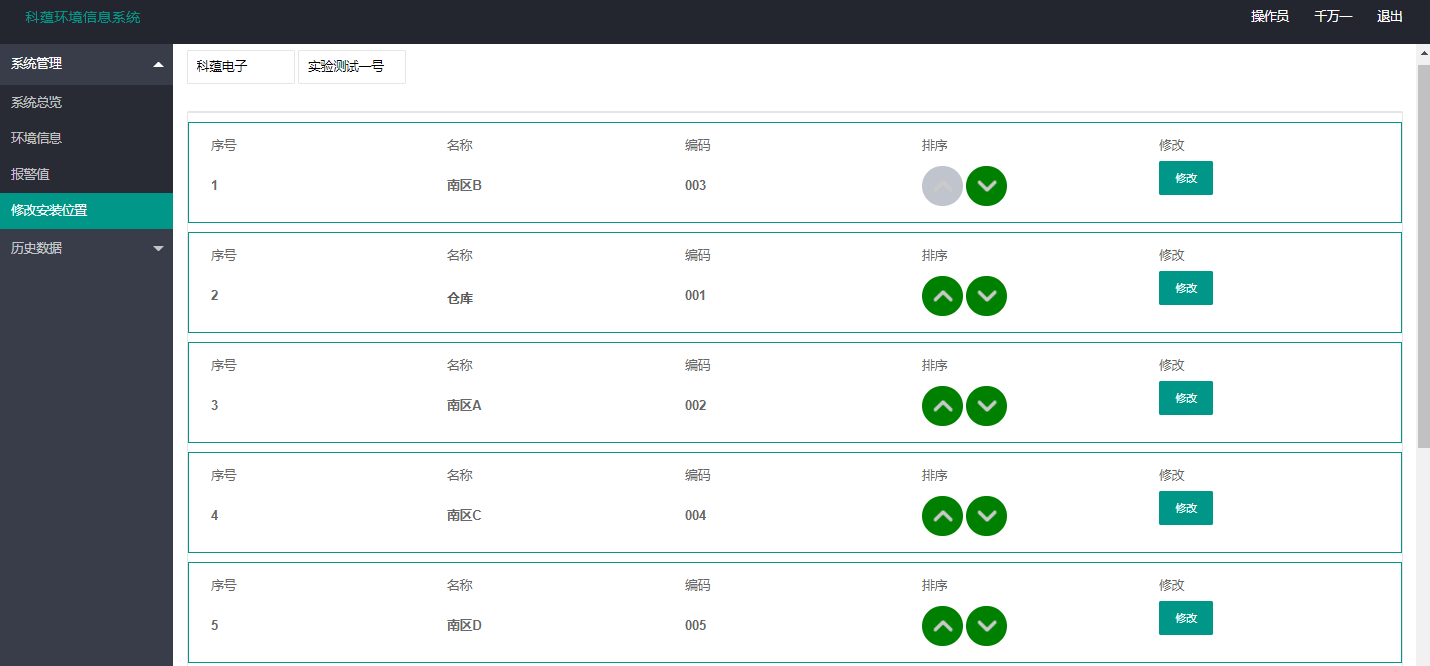This screenshot has width=1430, height=666.
Task: Move 仓库 row down in order
Action: click(x=986, y=296)
